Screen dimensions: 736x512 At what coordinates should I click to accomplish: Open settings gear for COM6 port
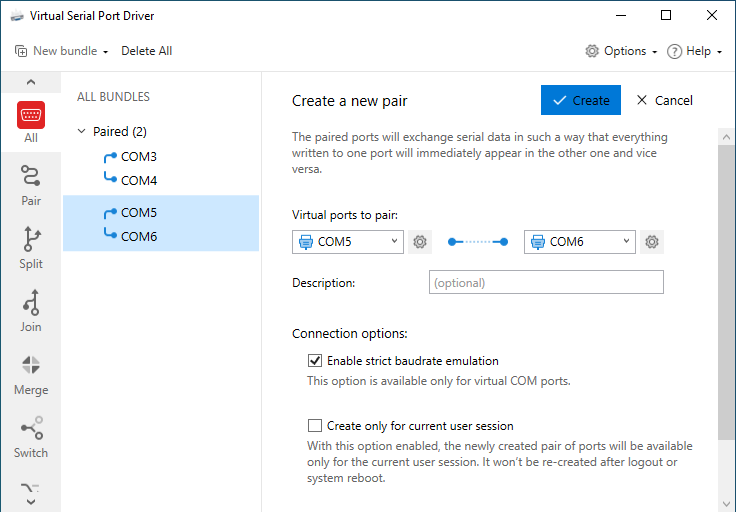(x=652, y=242)
